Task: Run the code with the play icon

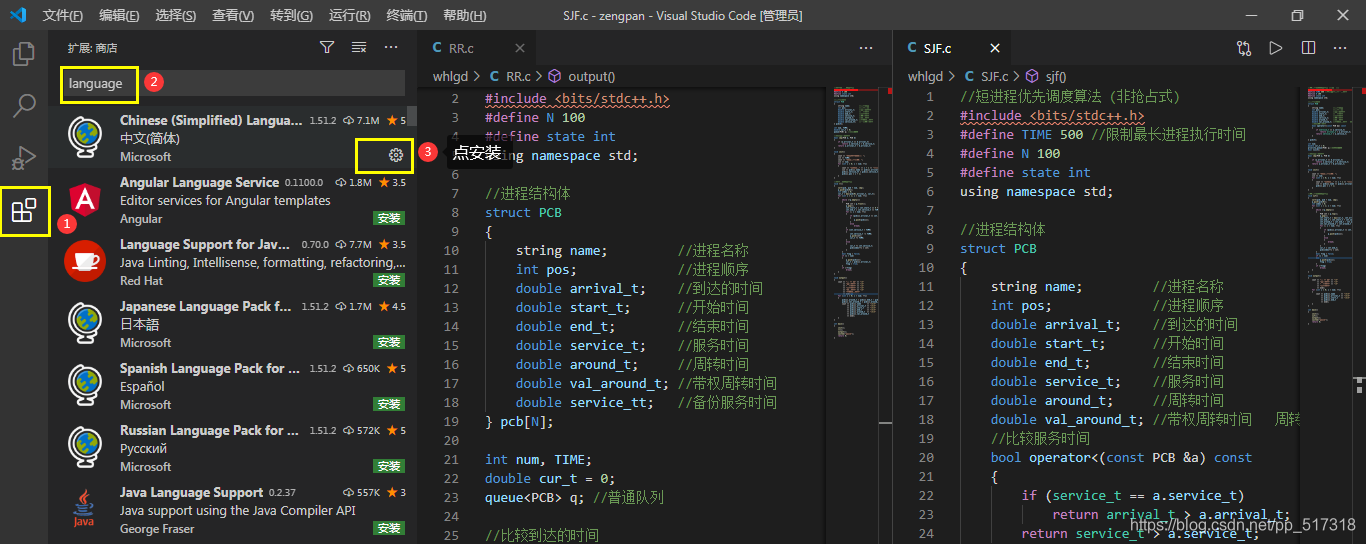Action: [1276, 48]
